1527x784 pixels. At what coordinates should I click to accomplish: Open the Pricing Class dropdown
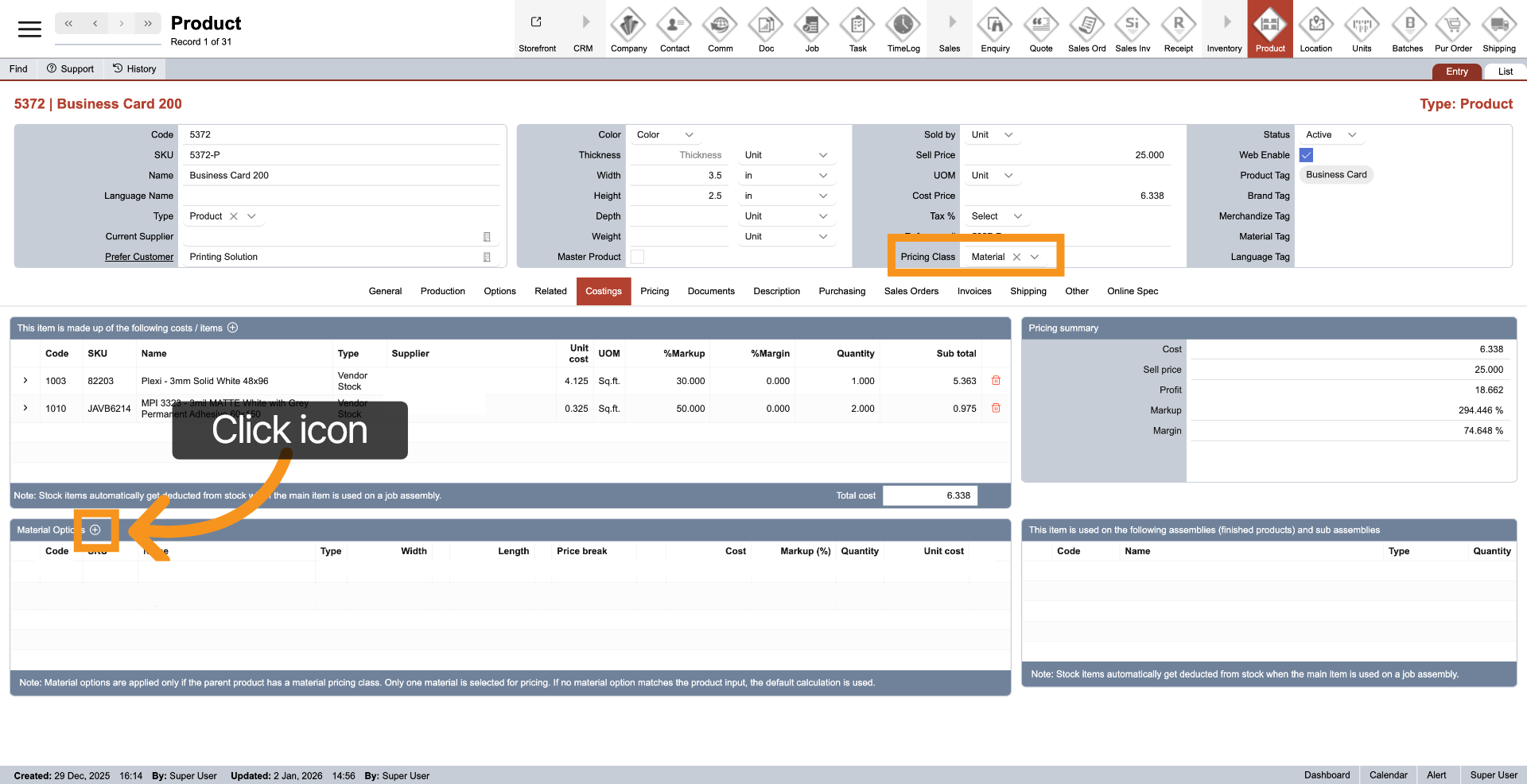coord(1035,257)
